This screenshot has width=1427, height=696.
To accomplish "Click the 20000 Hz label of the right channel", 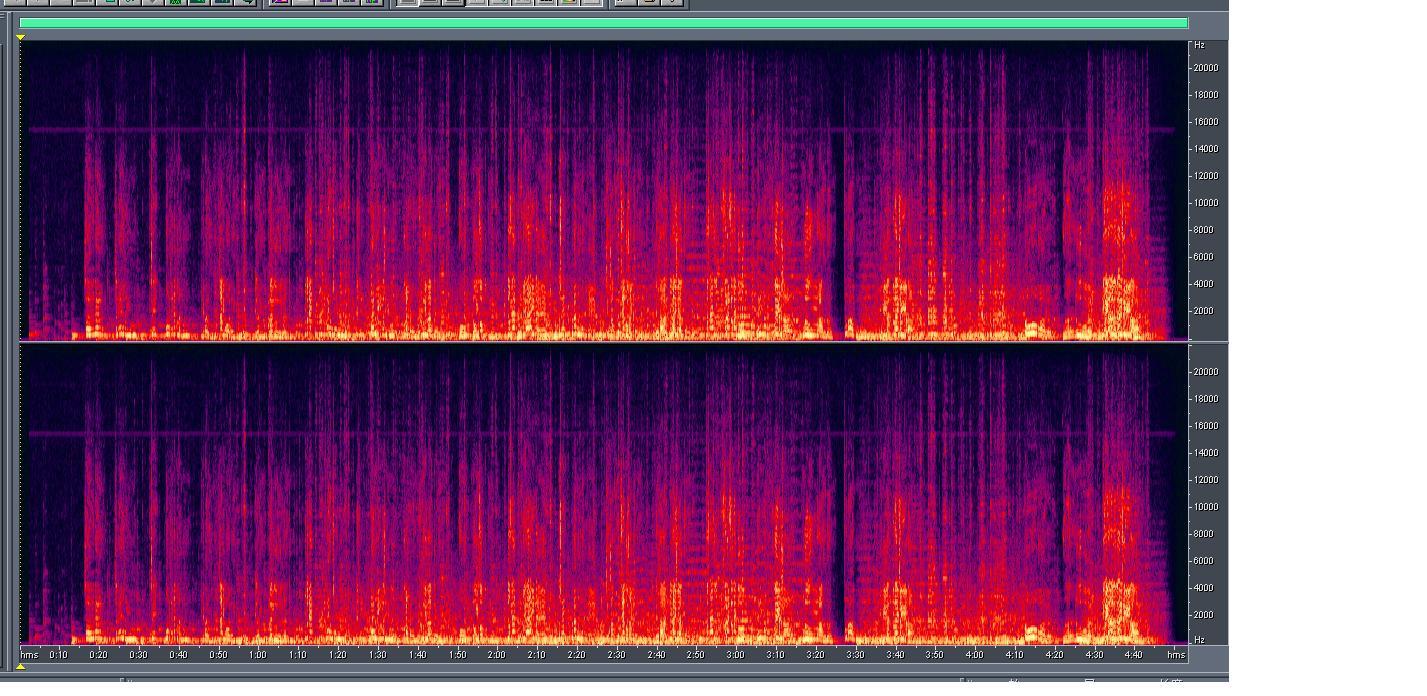I will pyautogui.click(x=1205, y=372).
